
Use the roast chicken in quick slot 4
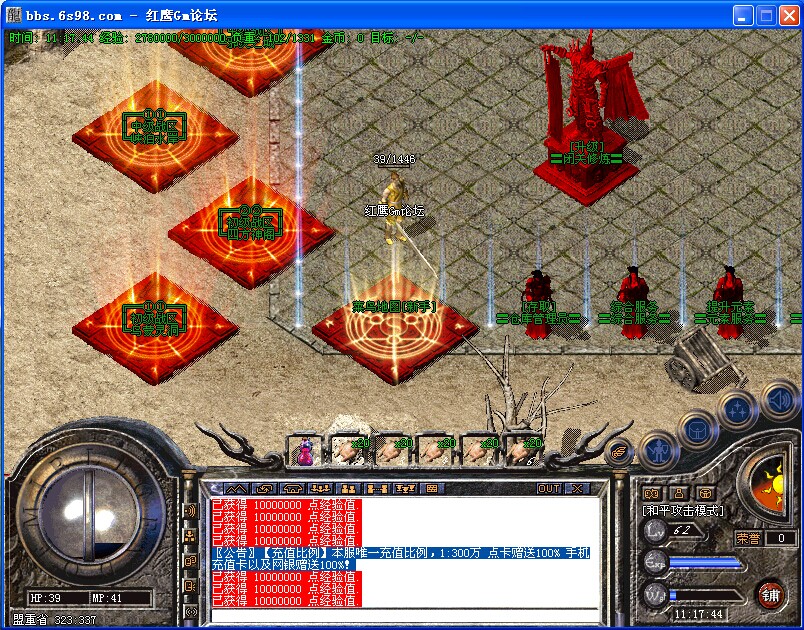coord(436,451)
